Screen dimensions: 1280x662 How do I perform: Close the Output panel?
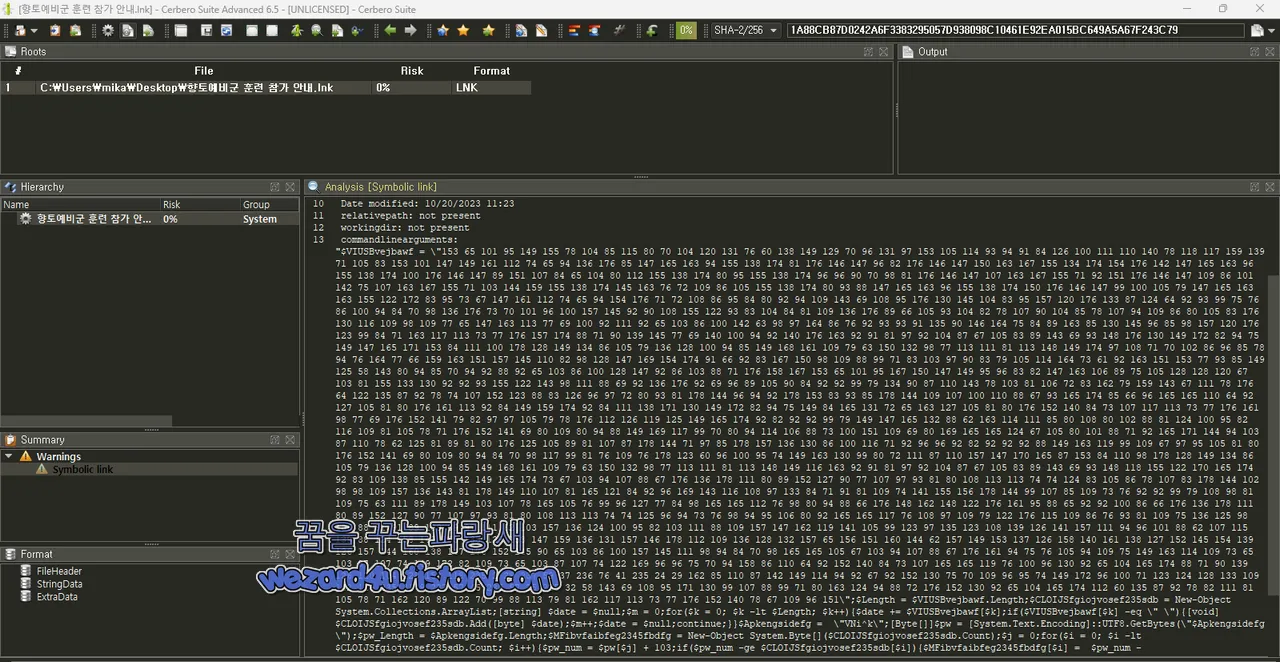(1270, 52)
